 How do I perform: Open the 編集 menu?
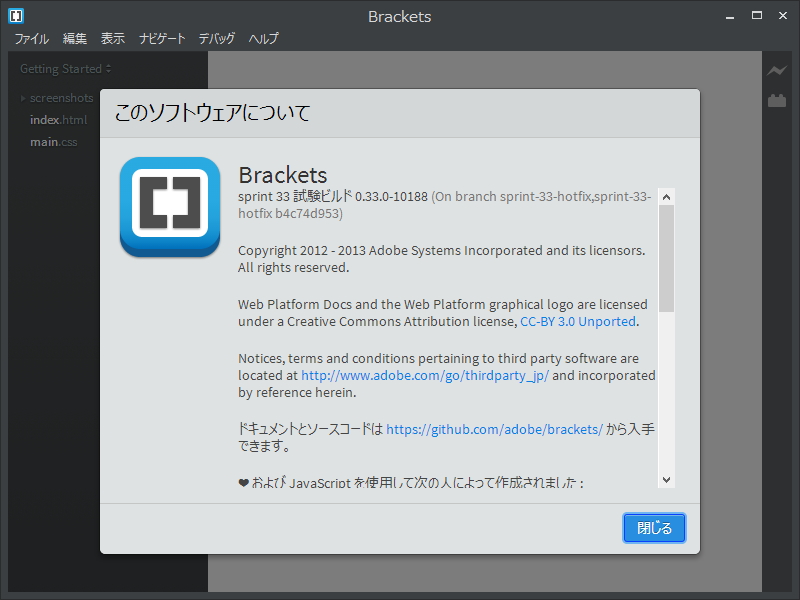tap(74, 38)
